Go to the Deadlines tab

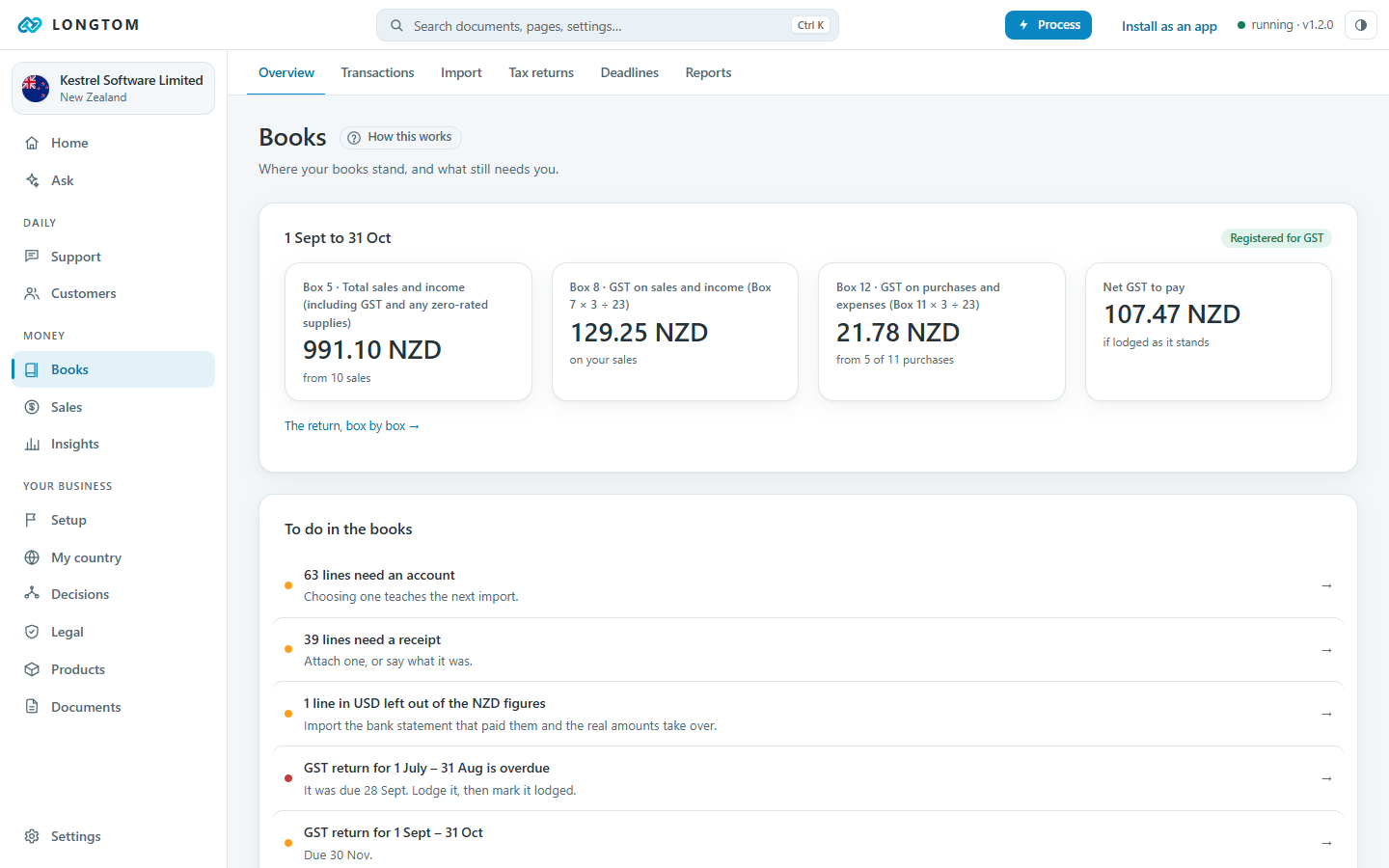click(x=630, y=72)
